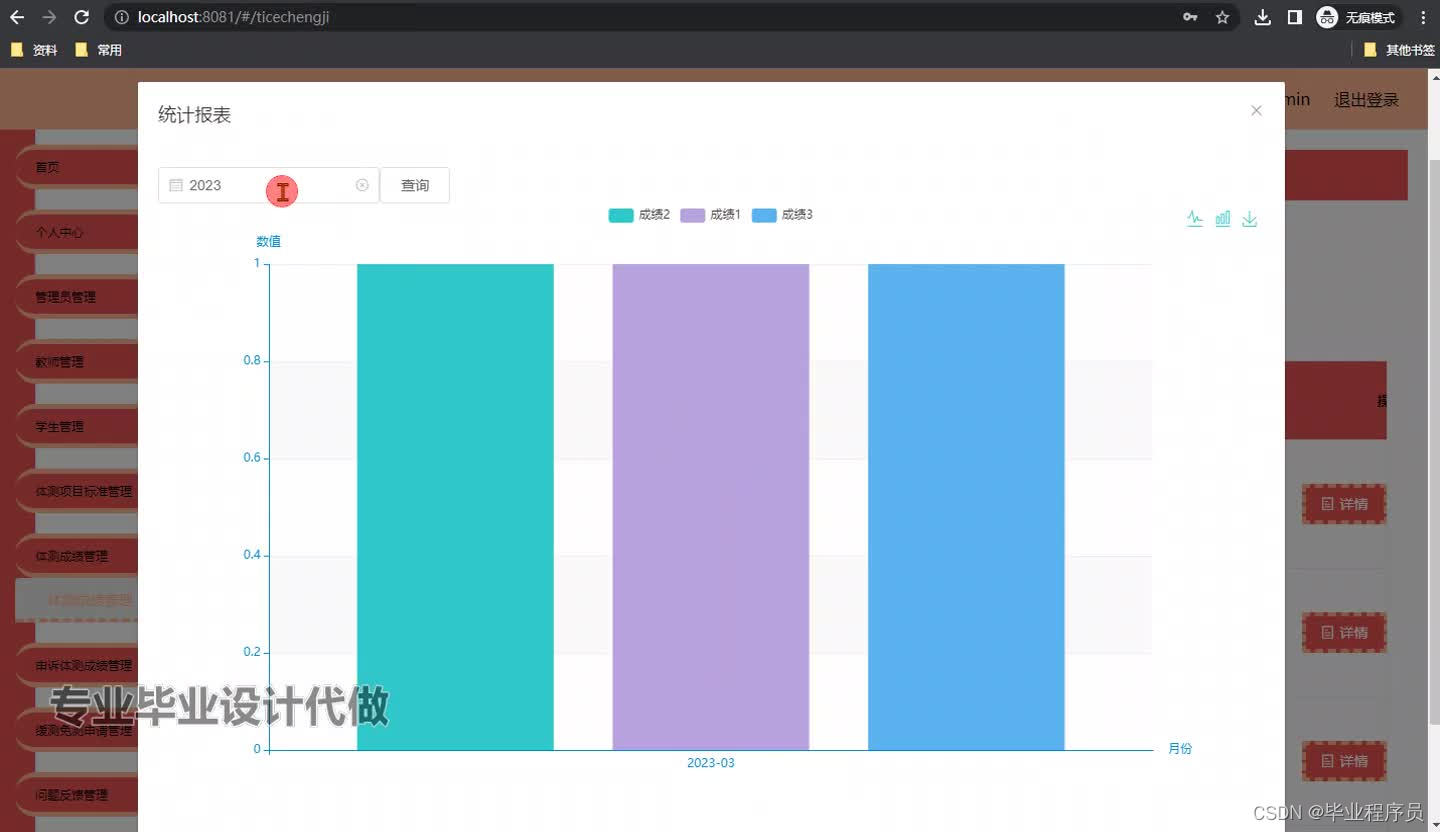
Task: Toggle 成绩2 legend series
Action: click(x=639, y=215)
